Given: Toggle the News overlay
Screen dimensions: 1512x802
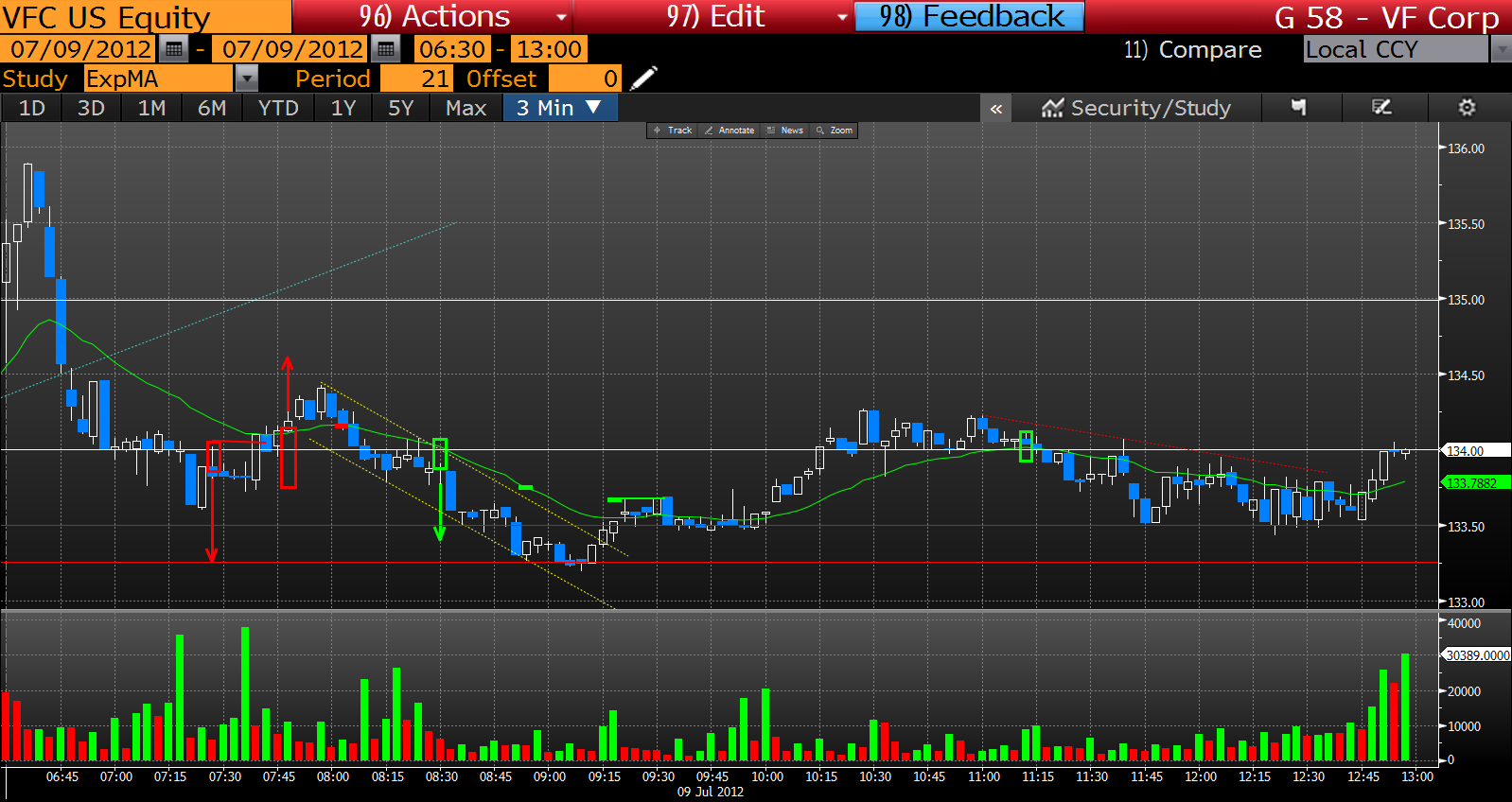Looking at the screenshot, I should [x=785, y=131].
